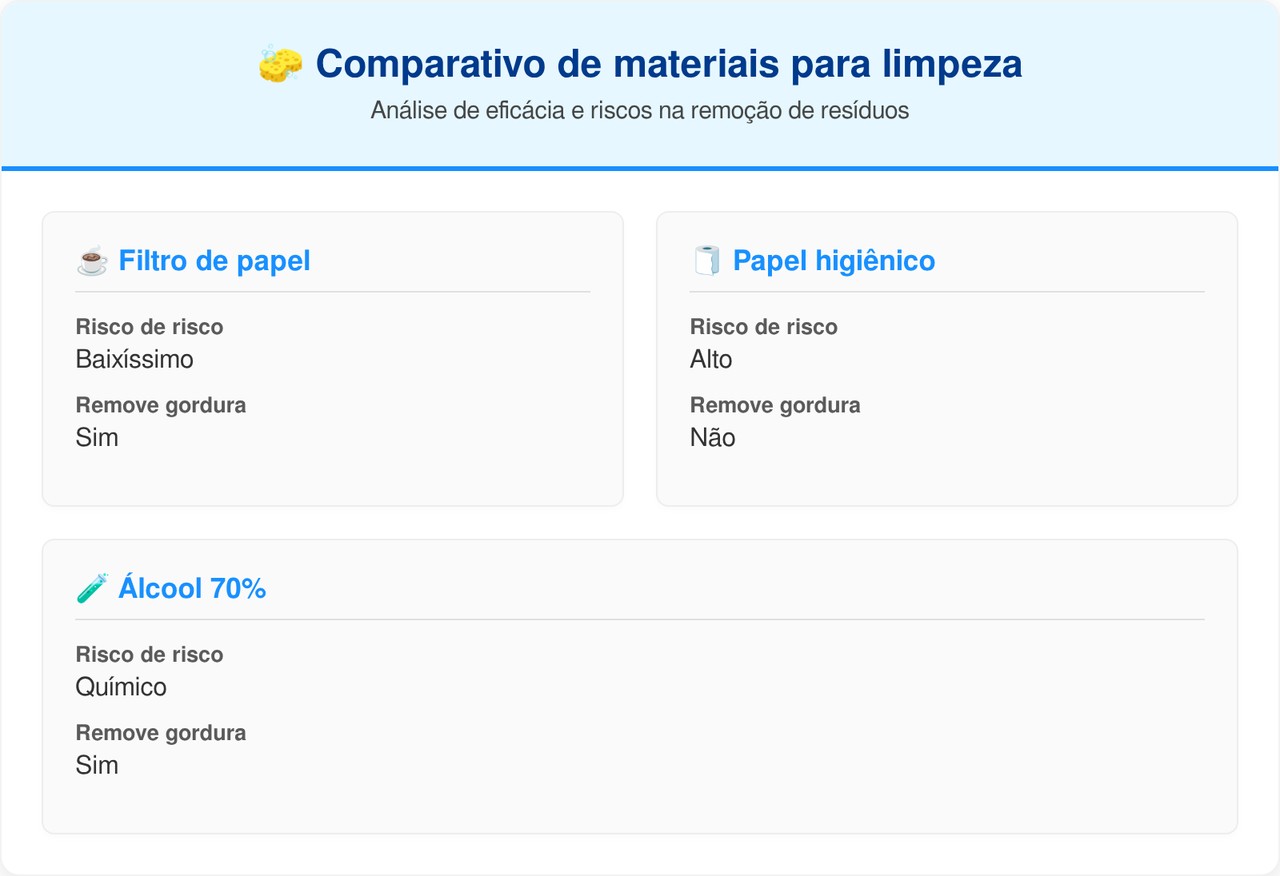Click the Papel higiênico card heading icon

point(705,259)
